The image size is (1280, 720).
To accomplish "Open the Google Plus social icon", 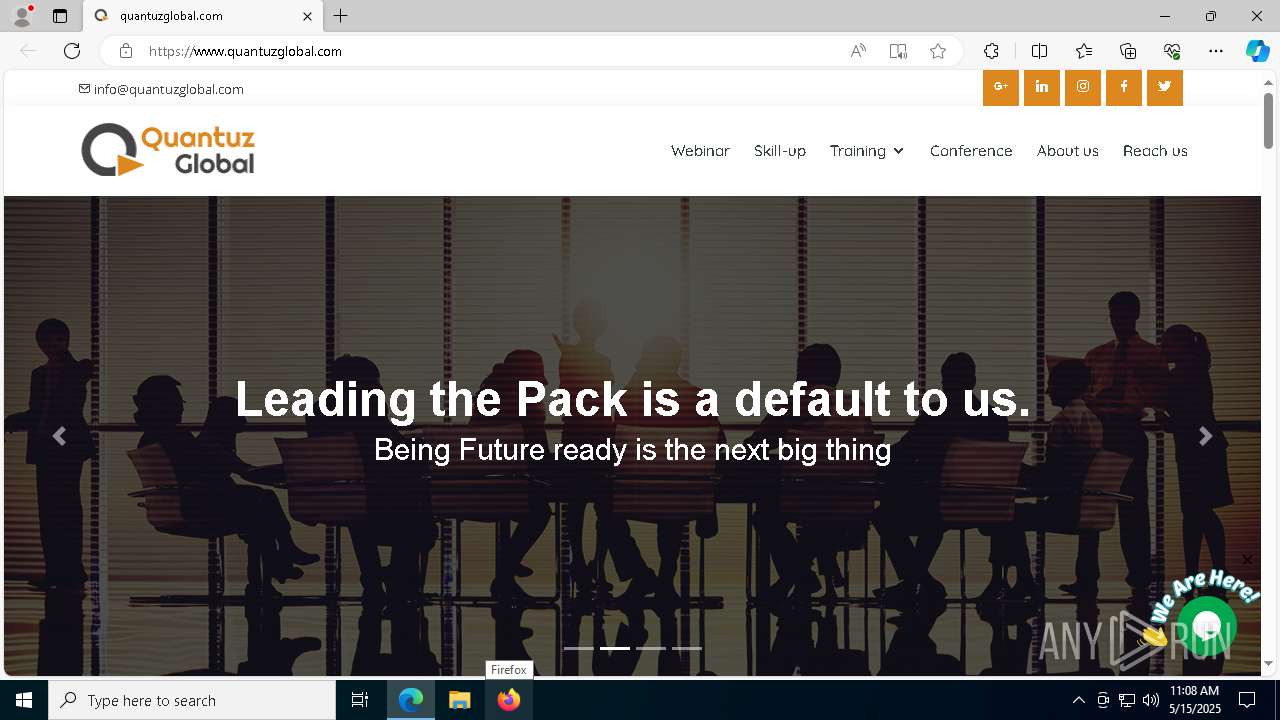I will [1000, 87].
